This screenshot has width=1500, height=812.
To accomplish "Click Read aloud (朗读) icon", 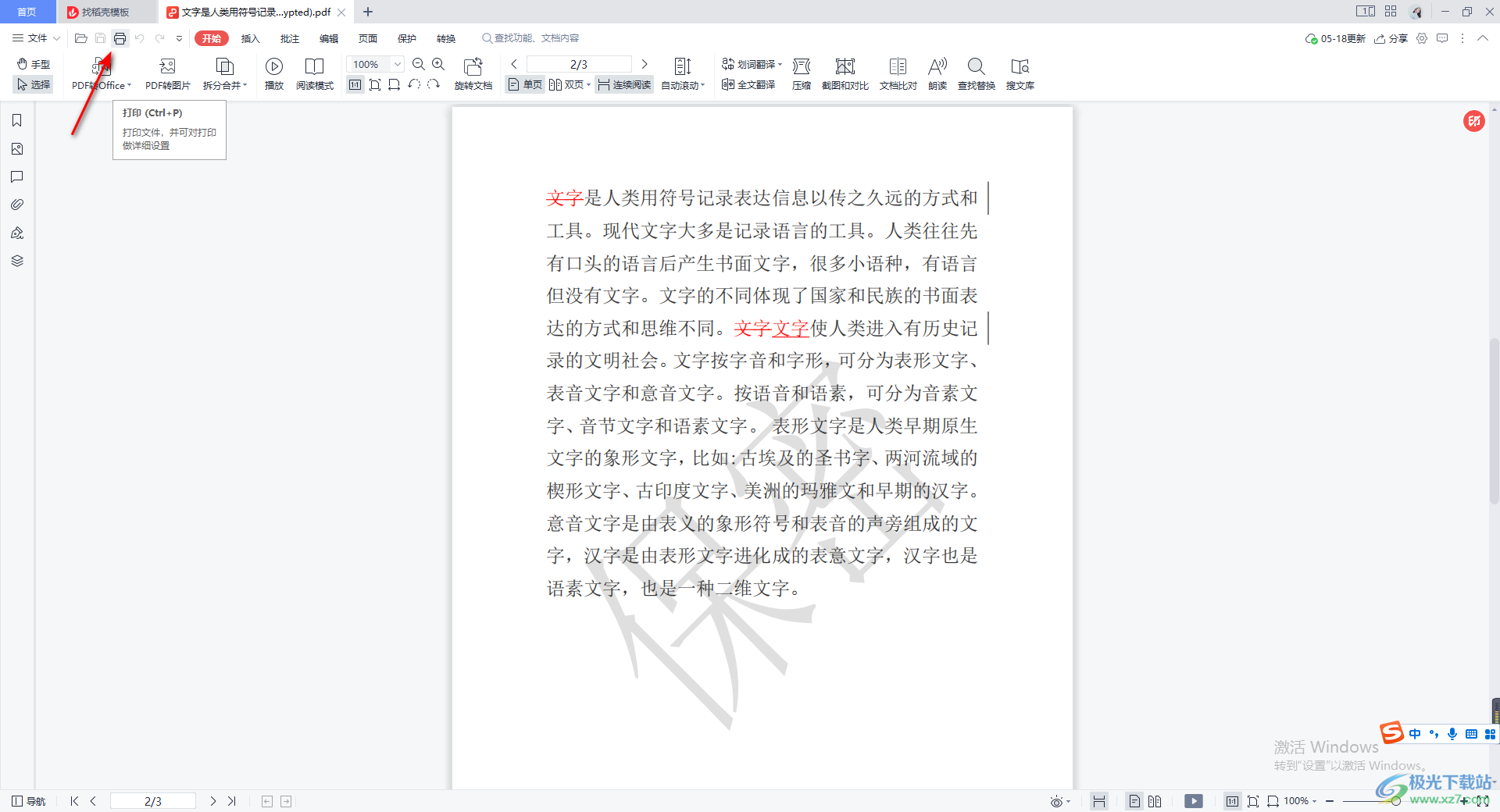I will point(937,74).
